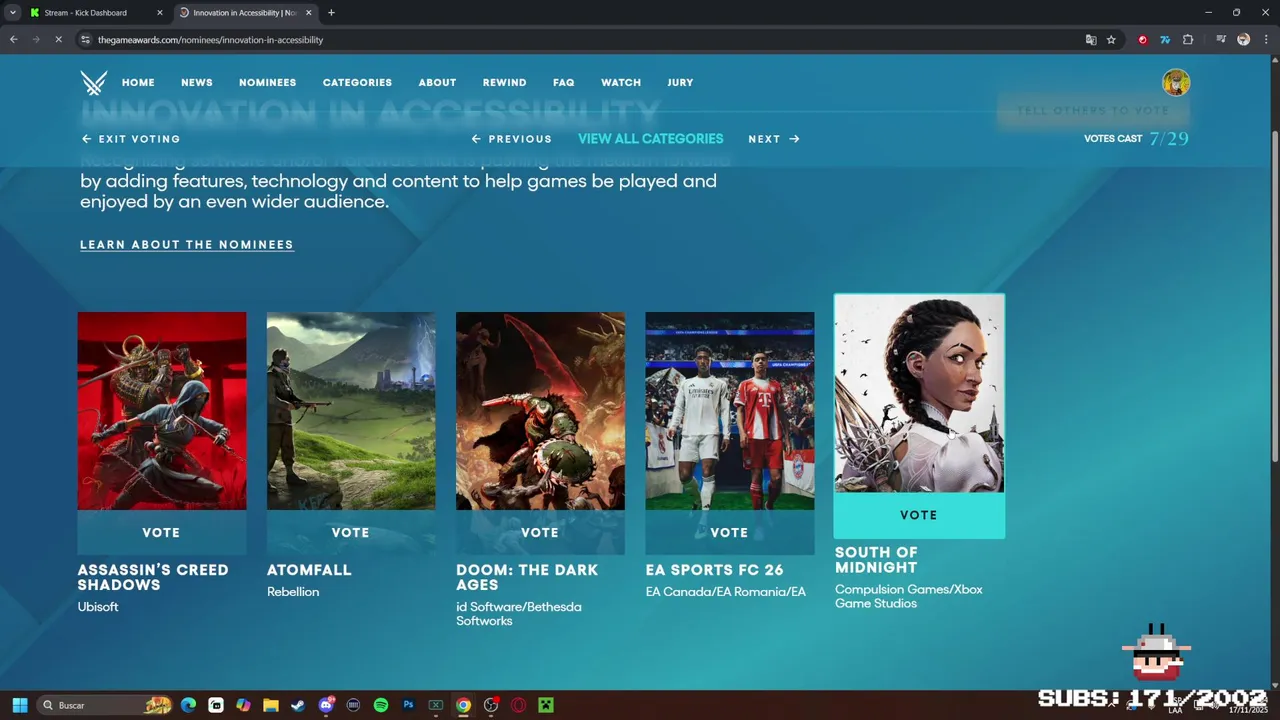Click the Doom: The Dark Ages cover art
The height and width of the screenshot is (720, 1280).
point(540,411)
